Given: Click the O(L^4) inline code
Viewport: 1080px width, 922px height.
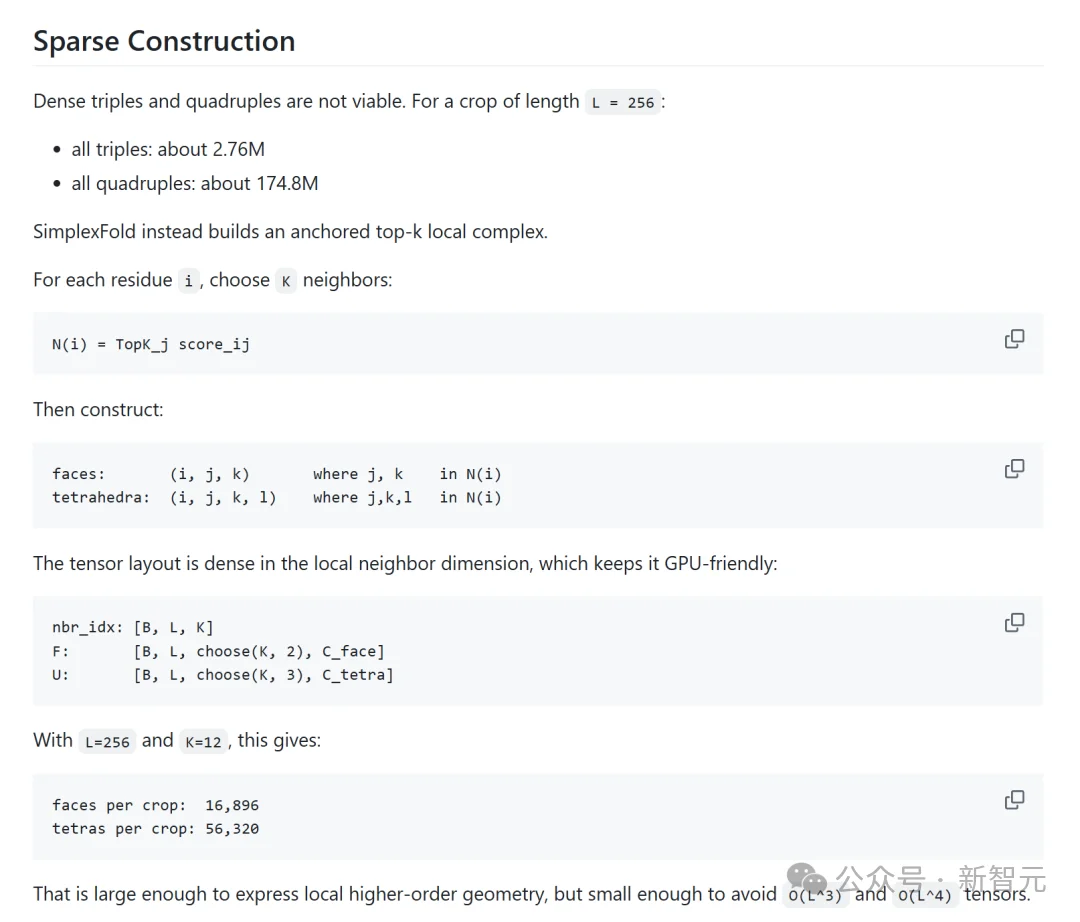Looking at the screenshot, I should pyautogui.click(x=925, y=895).
